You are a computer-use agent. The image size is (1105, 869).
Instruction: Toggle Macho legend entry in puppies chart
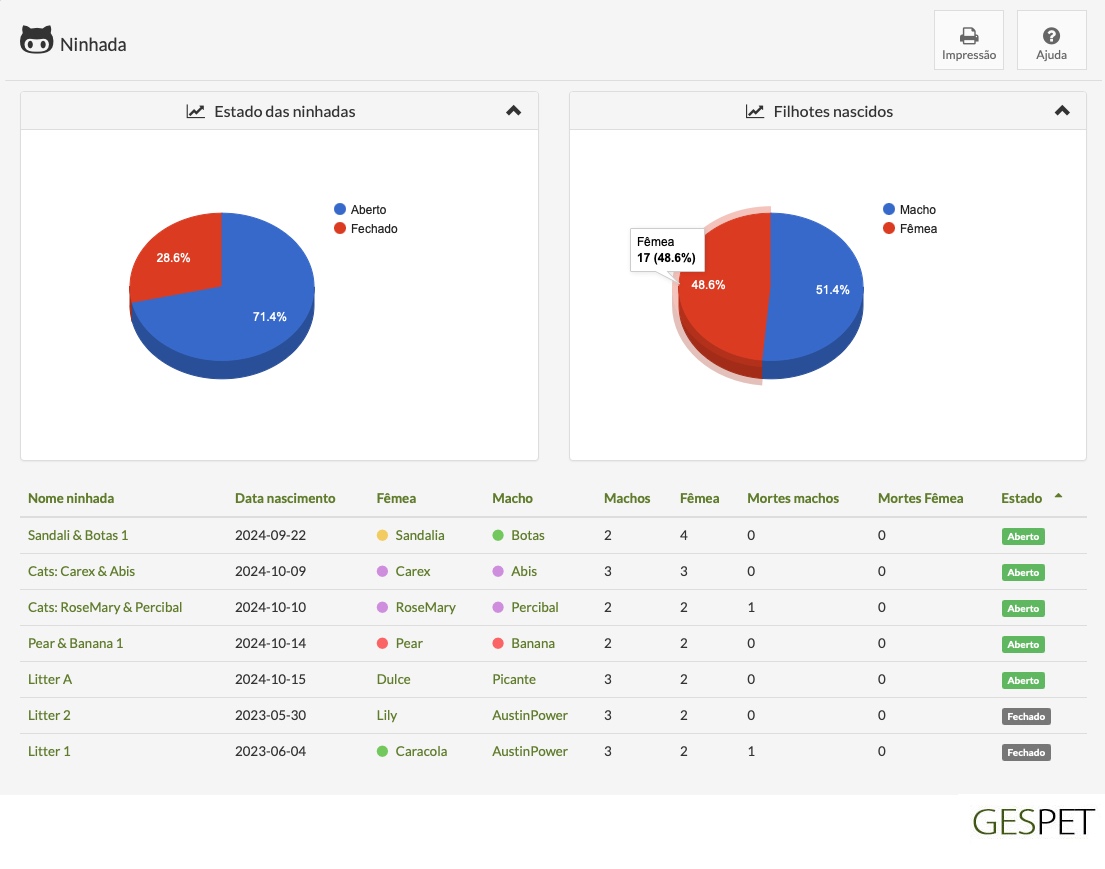click(x=909, y=209)
